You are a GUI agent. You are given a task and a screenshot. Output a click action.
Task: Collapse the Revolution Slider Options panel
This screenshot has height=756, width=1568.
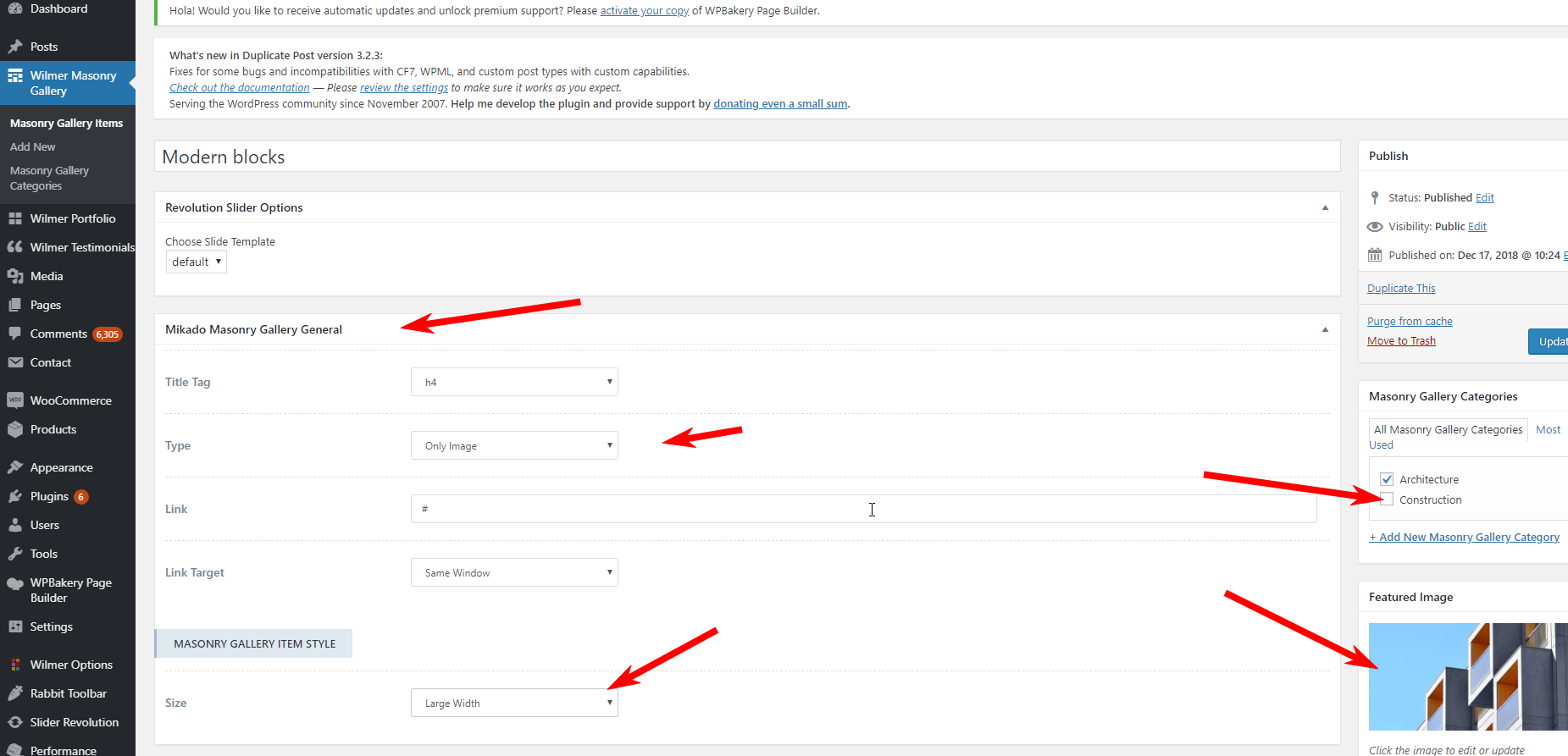point(1326,207)
